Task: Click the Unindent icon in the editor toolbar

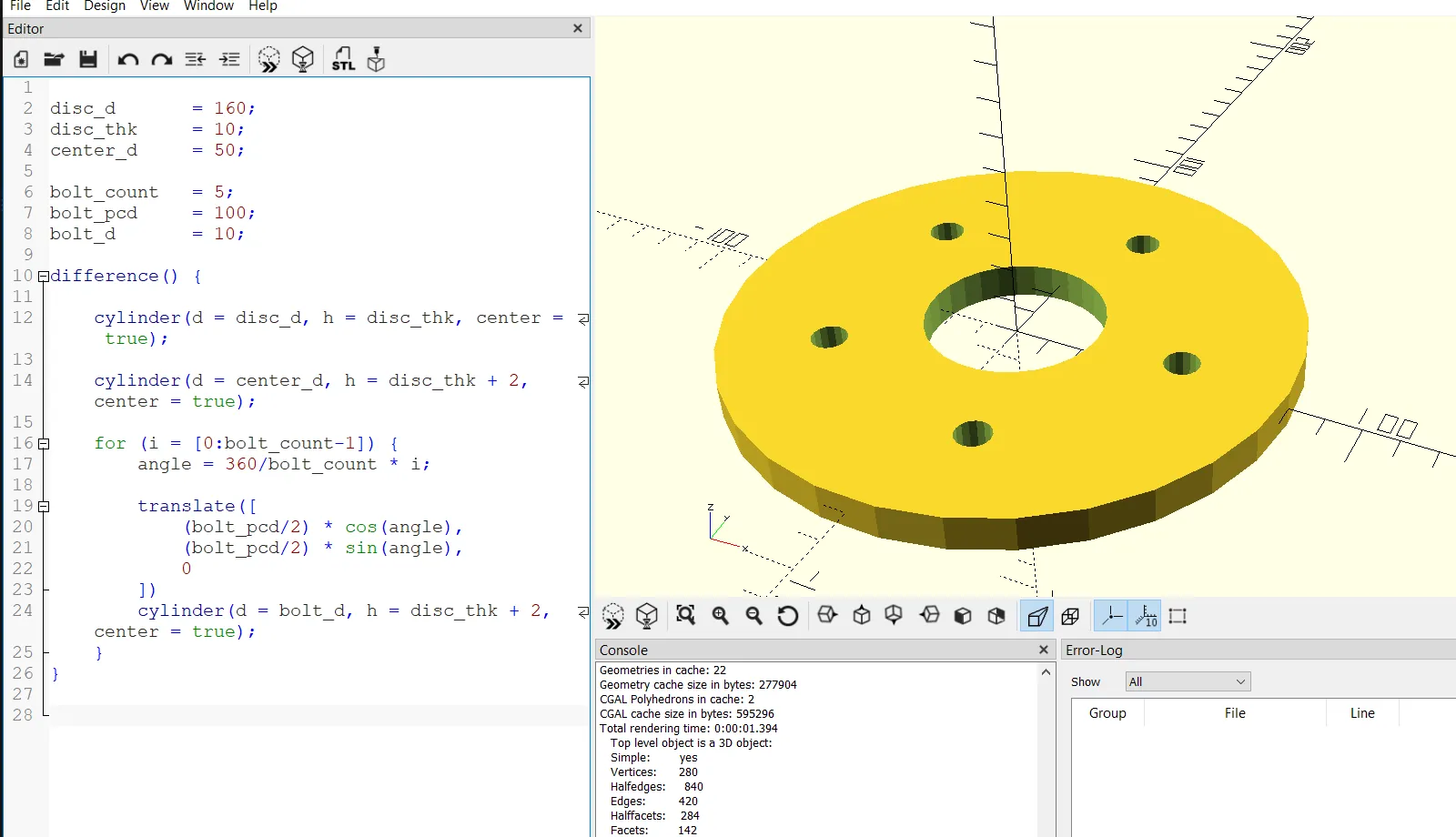Action: tap(196, 60)
